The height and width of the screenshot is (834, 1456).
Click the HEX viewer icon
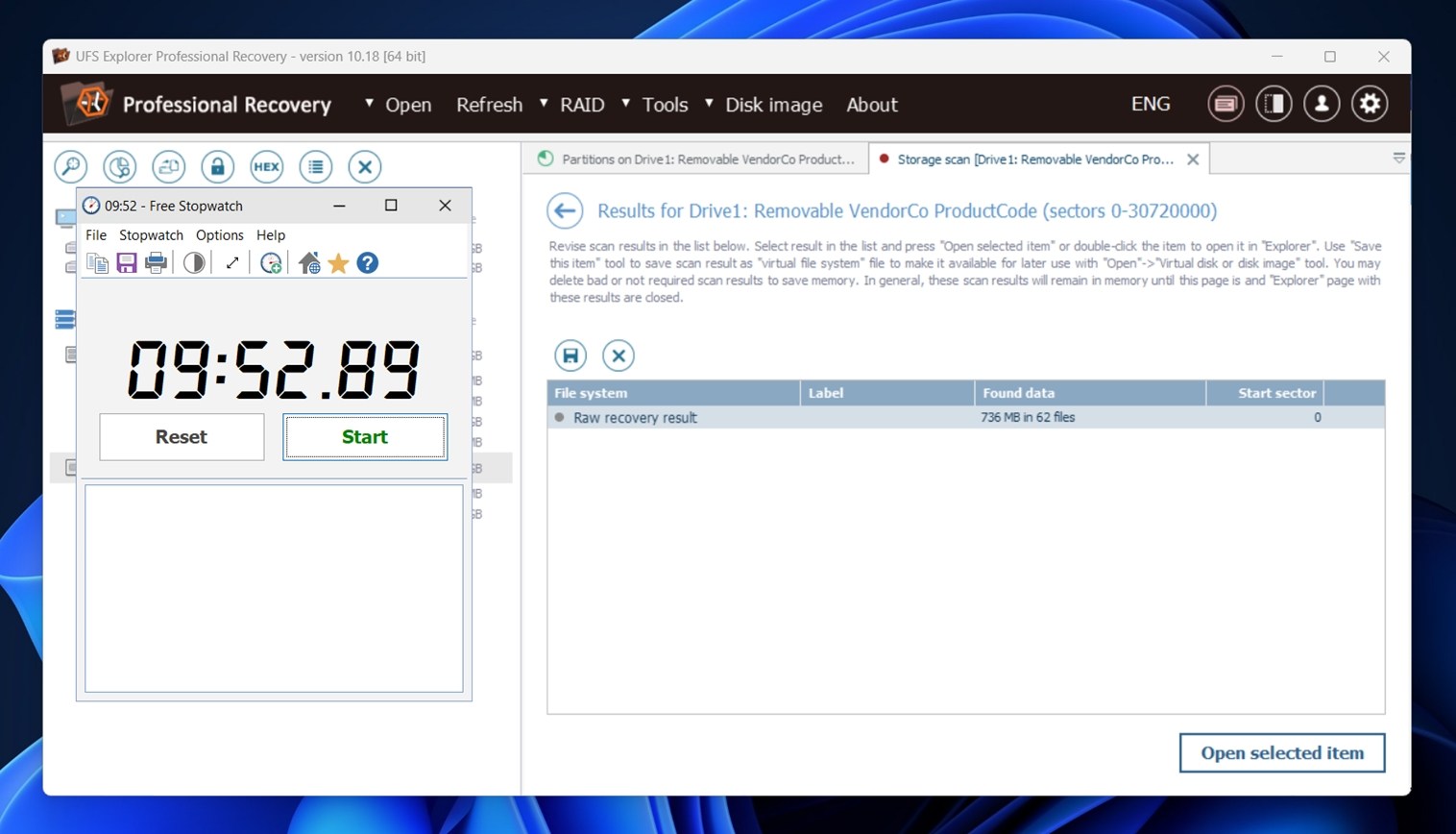click(266, 167)
